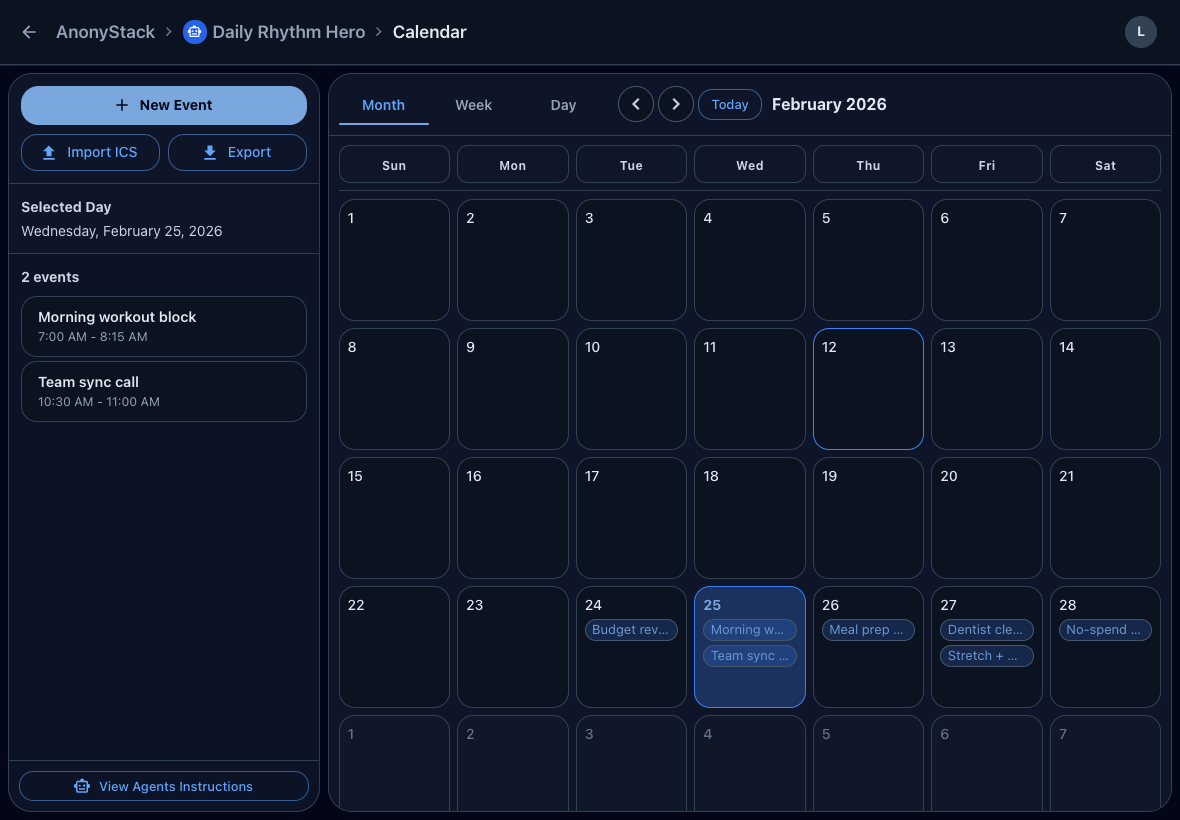Click the Daily Rhythm Hero app icon
The height and width of the screenshot is (820, 1180).
[194, 31]
